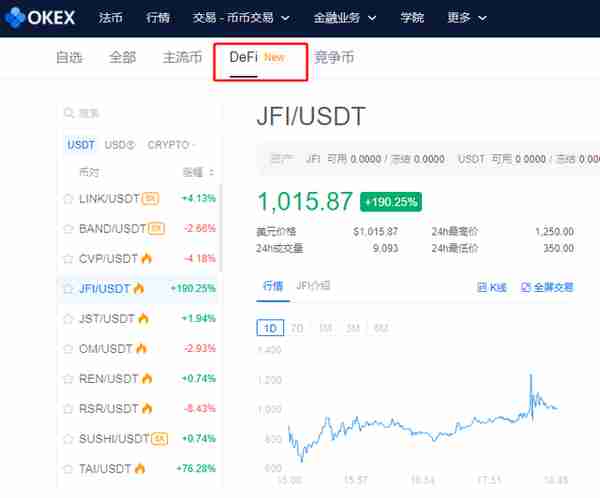The image size is (600, 498).
Task: Click the search magnifier icon
Action: tap(68, 113)
